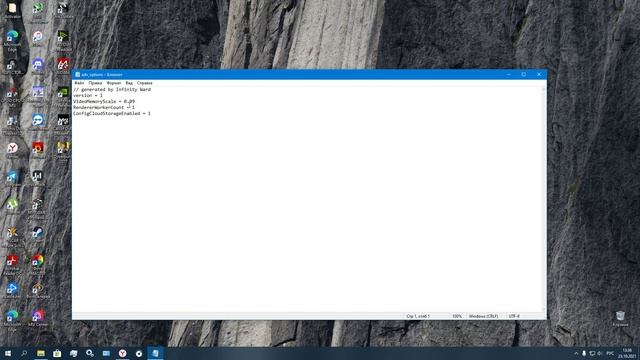Click the active Notepad taskbar button
Screen dimensions: 640x360
[155, 353]
